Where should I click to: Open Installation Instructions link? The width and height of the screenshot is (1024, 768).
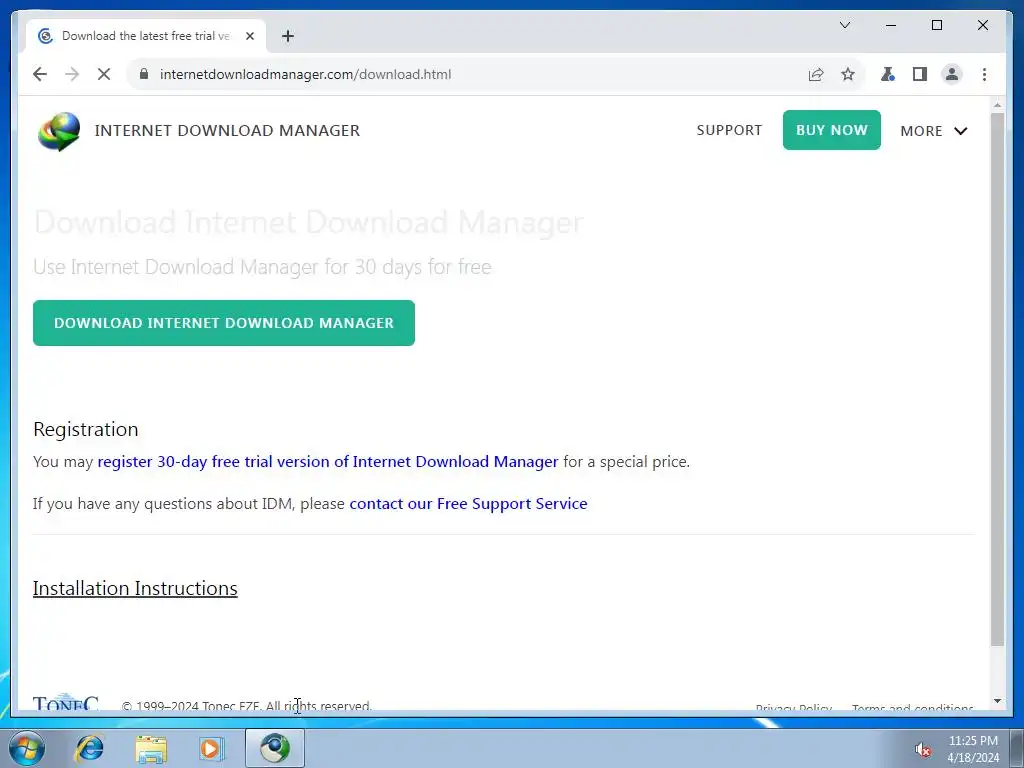(135, 588)
